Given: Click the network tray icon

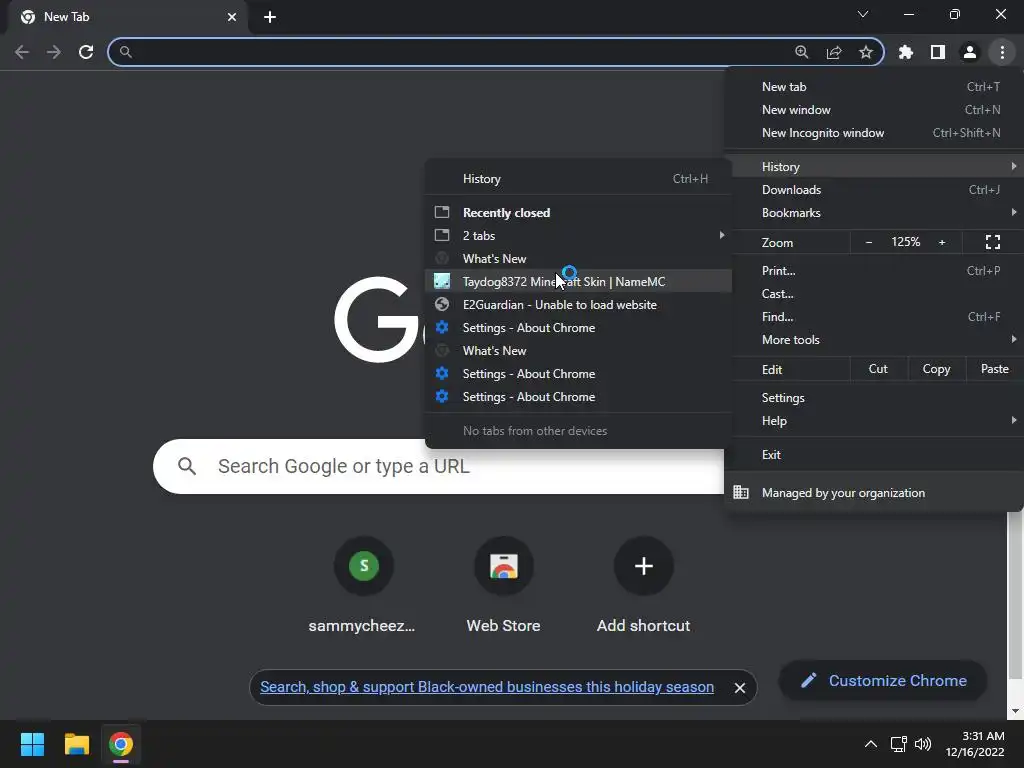Looking at the screenshot, I should (x=899, y=744).
